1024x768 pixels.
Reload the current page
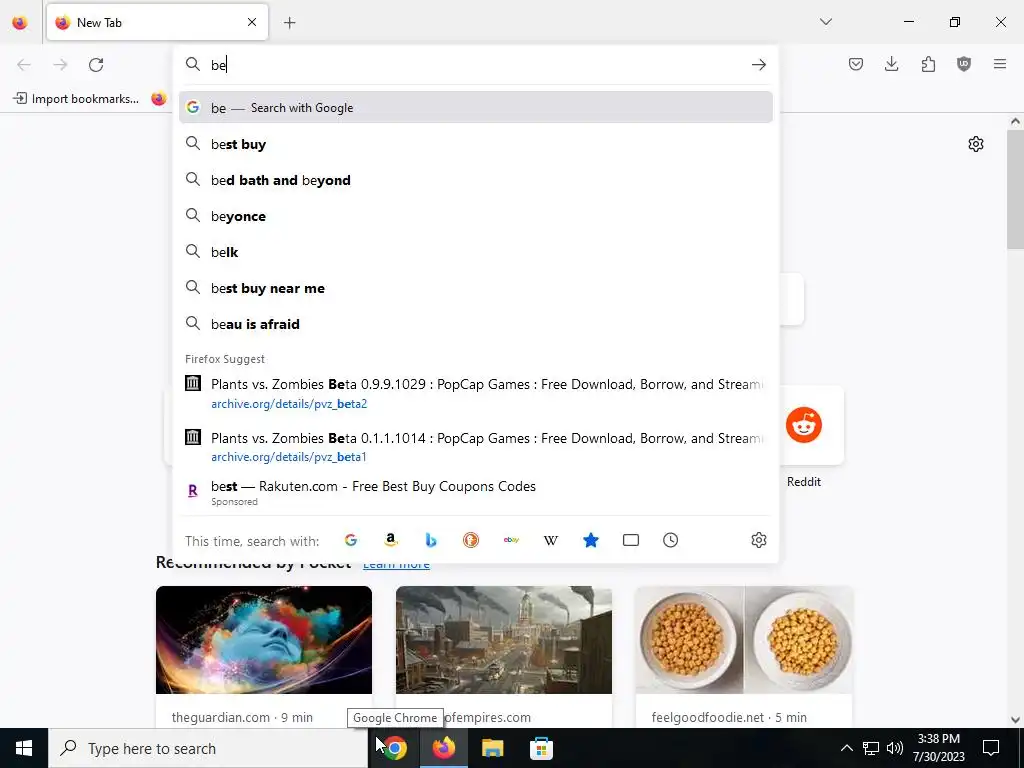pos(96,65)
